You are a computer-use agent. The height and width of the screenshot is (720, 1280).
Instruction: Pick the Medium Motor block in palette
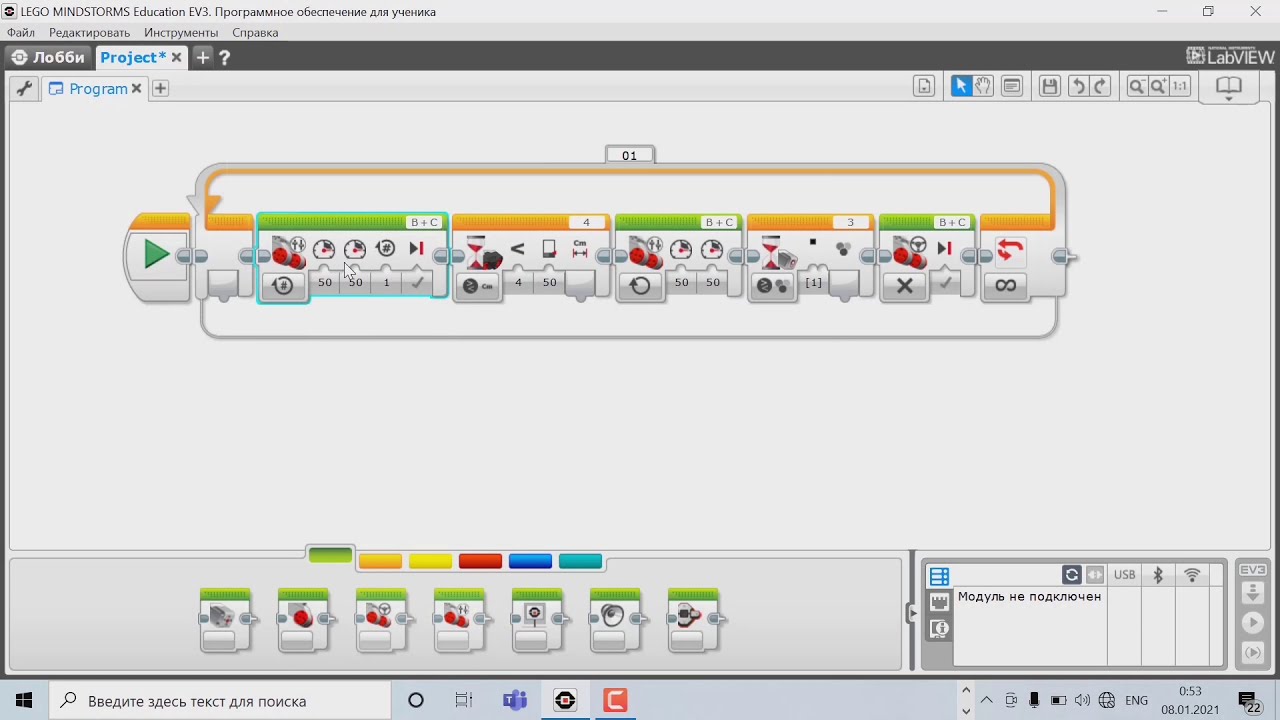coord(225,620)
